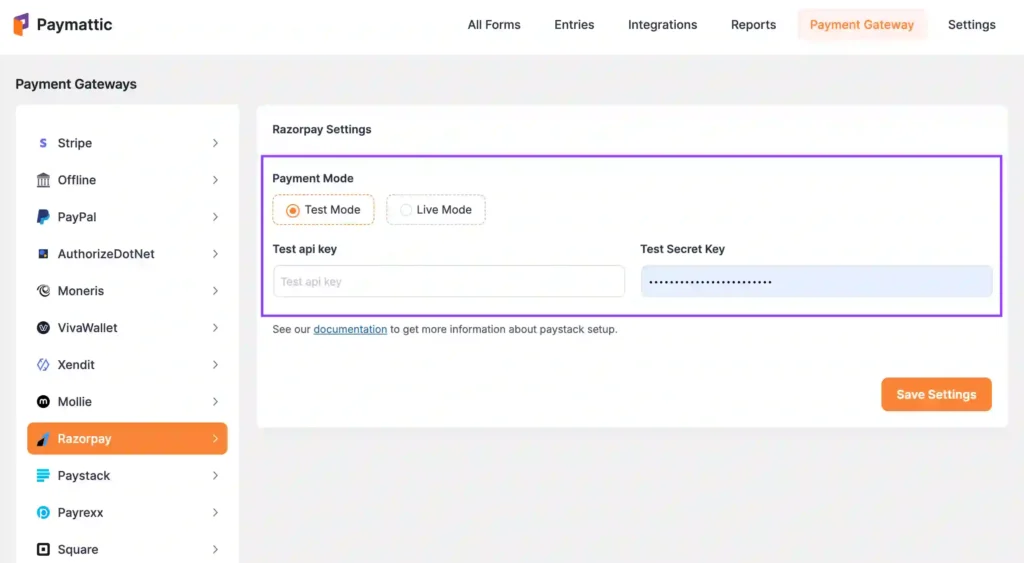Expand the Mollie row chevron
Viewport: 1024px width, 563px height.
point(215,402)
